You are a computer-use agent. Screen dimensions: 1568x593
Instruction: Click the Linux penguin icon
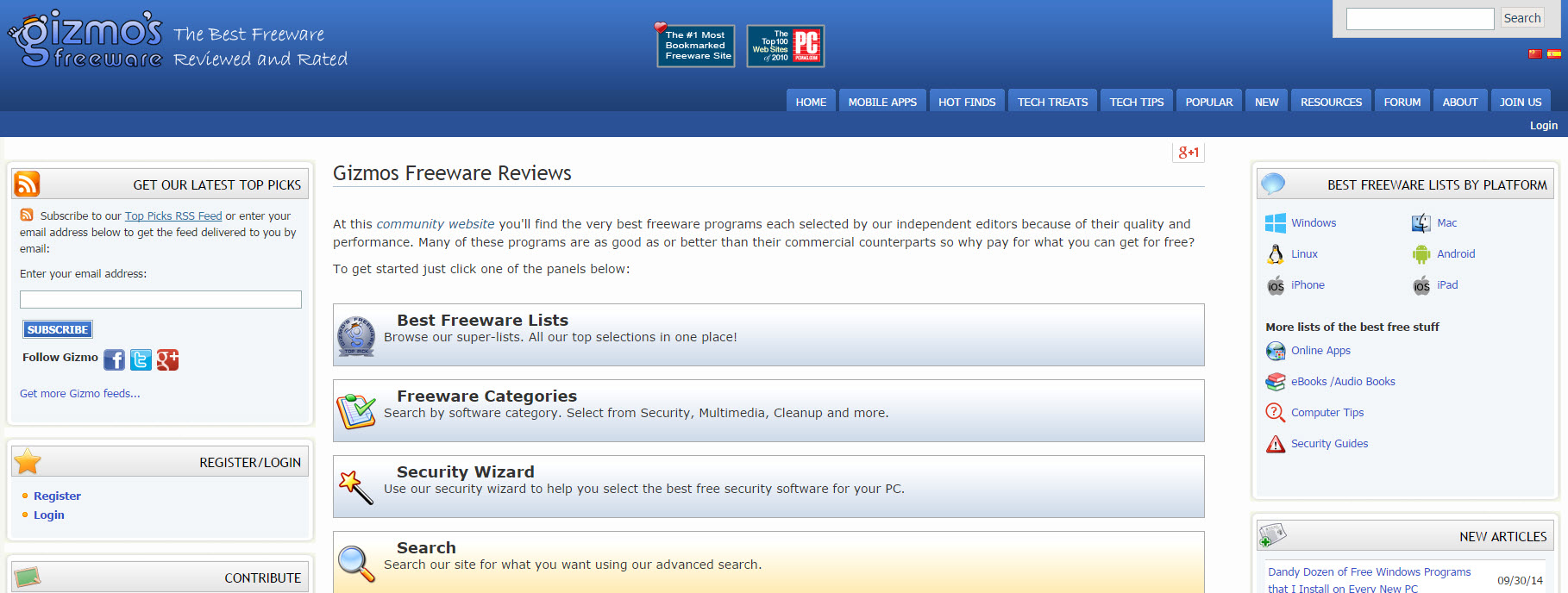click(x=1275, y=254)
